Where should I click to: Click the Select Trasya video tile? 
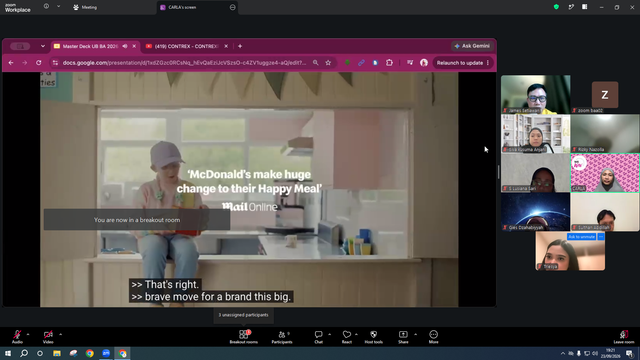(x=570, y=251)
